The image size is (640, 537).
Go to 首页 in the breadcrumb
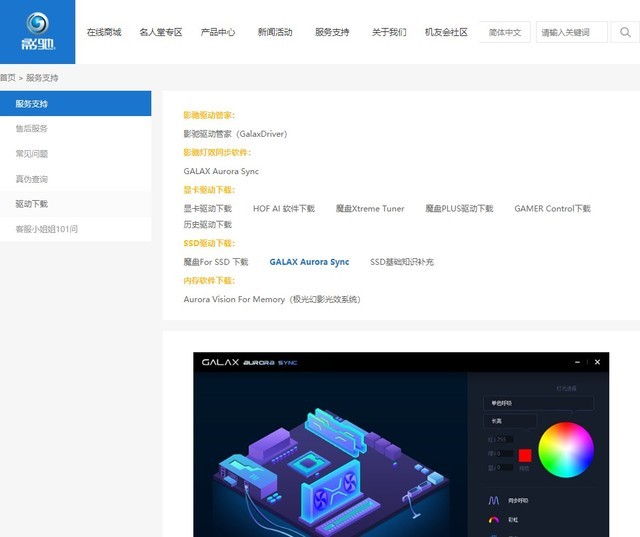(x=8, y=78)
